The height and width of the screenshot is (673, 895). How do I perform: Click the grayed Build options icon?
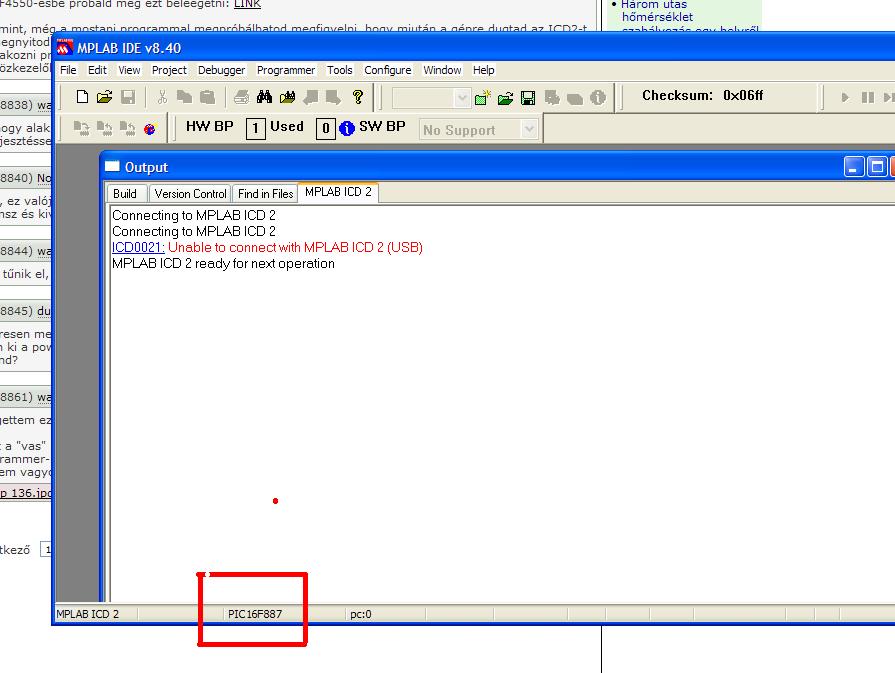click(551, 98)
